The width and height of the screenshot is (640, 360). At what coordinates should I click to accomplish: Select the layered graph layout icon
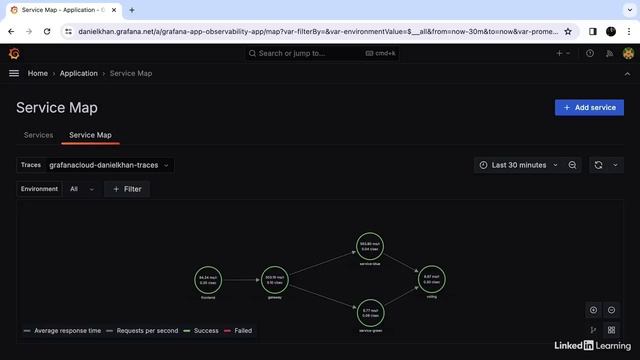(593, 330)
